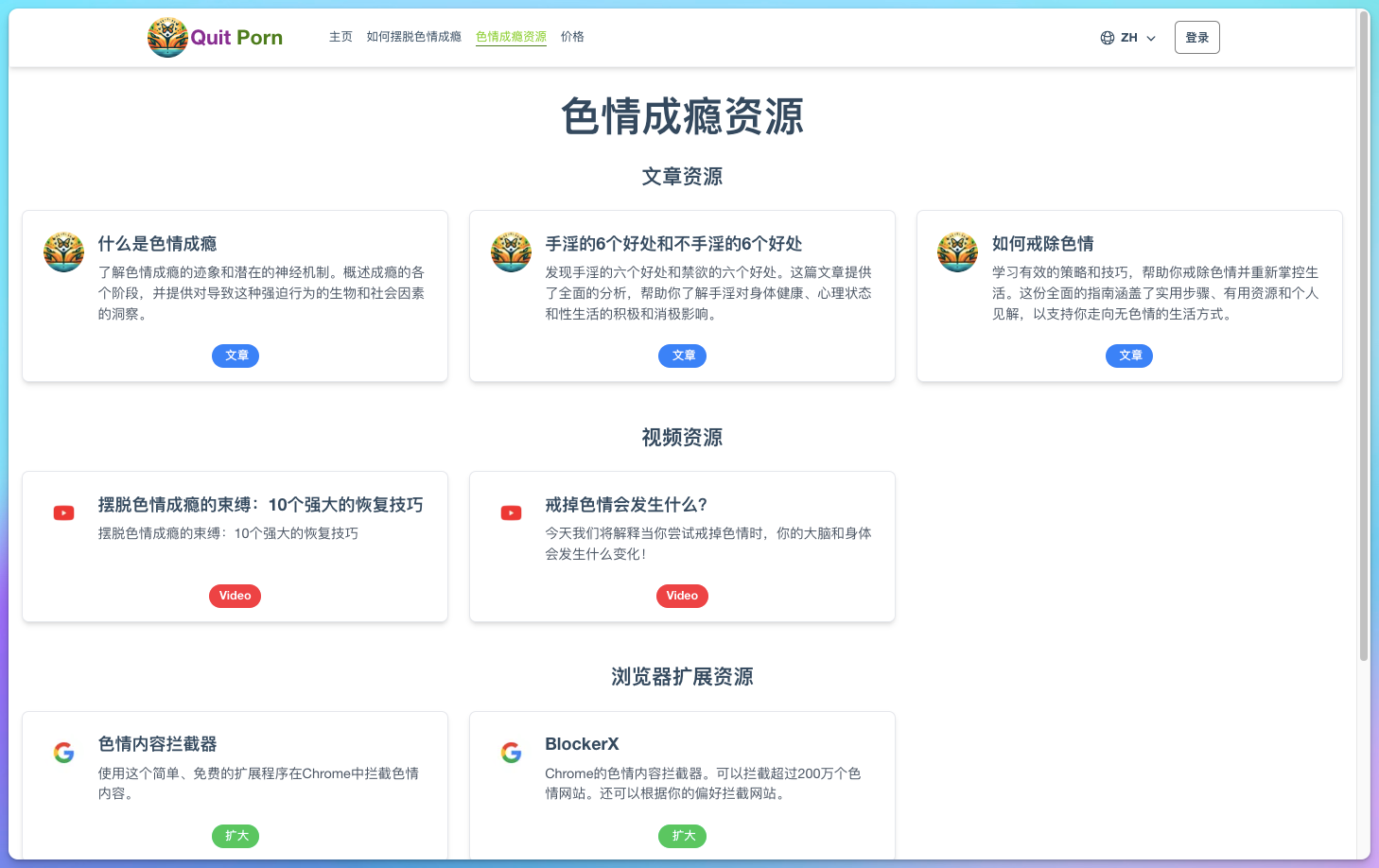Open the ZH language dropdown
The height and width of the screenshot is (868, 1379).
click(x=1127, y=37)
